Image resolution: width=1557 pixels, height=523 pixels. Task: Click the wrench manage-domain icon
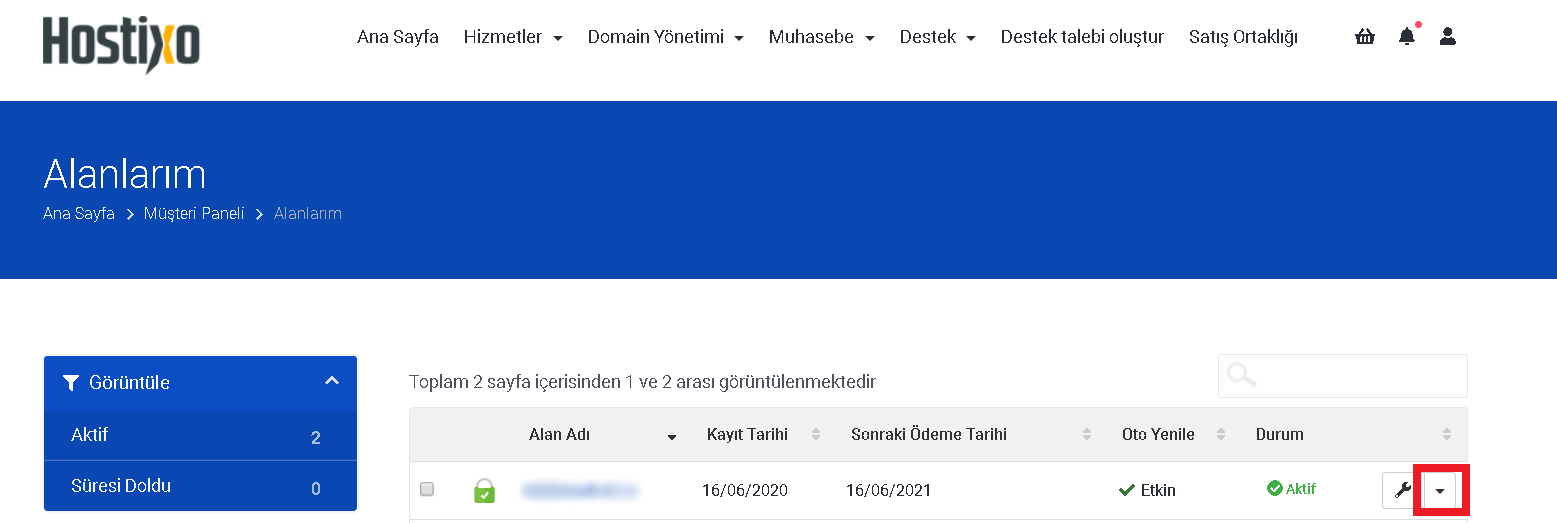pyautogui.click(x=1402, y=490)
